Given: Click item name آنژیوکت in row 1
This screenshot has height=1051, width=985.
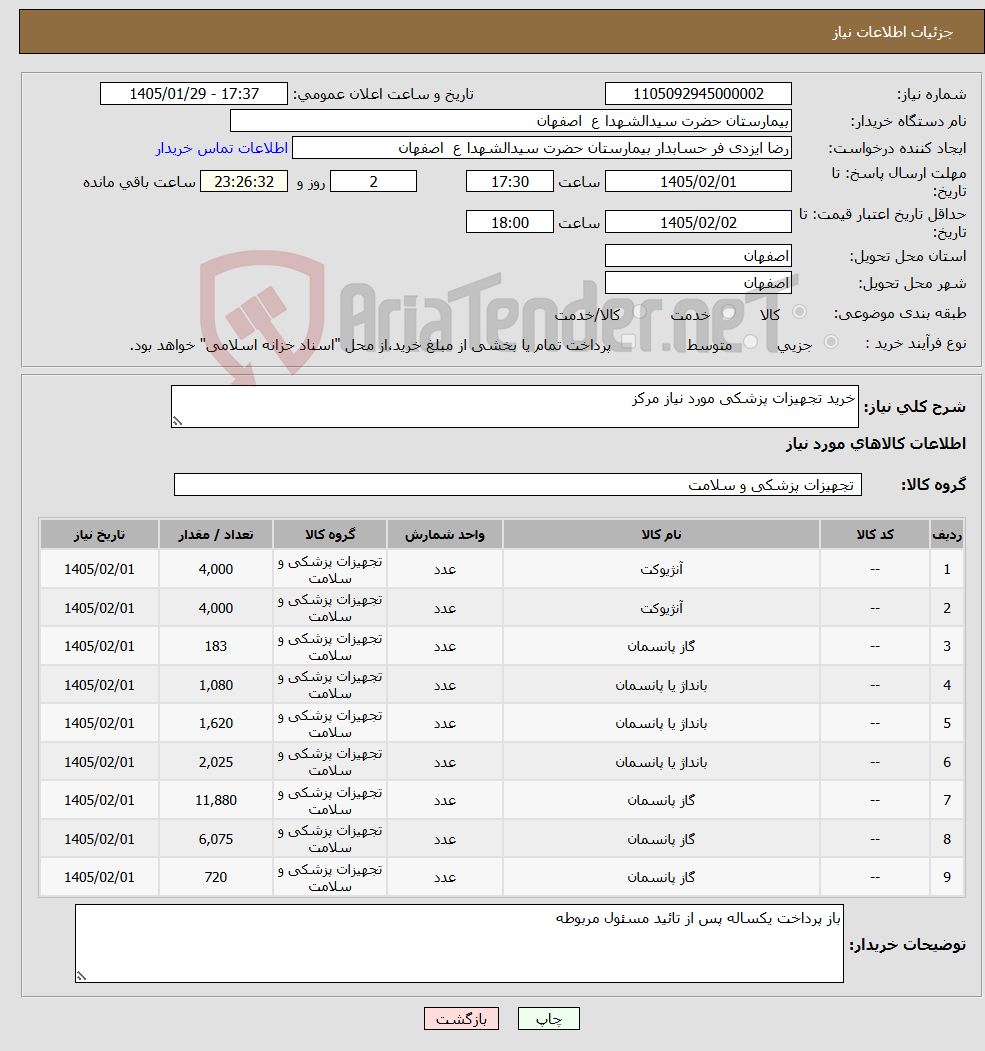Looking at the screenshot, I should click(661, 569).
